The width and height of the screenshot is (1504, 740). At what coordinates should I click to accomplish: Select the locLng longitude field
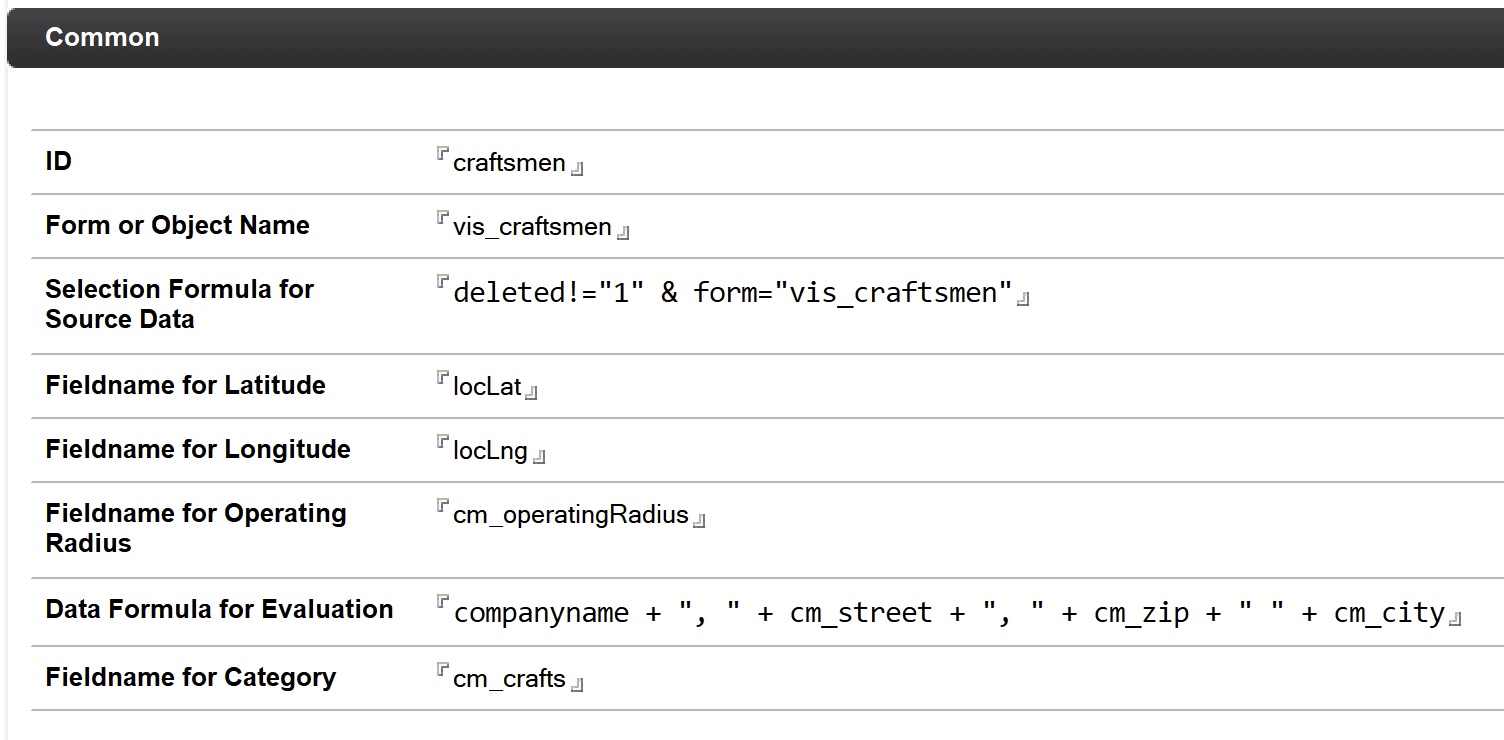[490, 451]
